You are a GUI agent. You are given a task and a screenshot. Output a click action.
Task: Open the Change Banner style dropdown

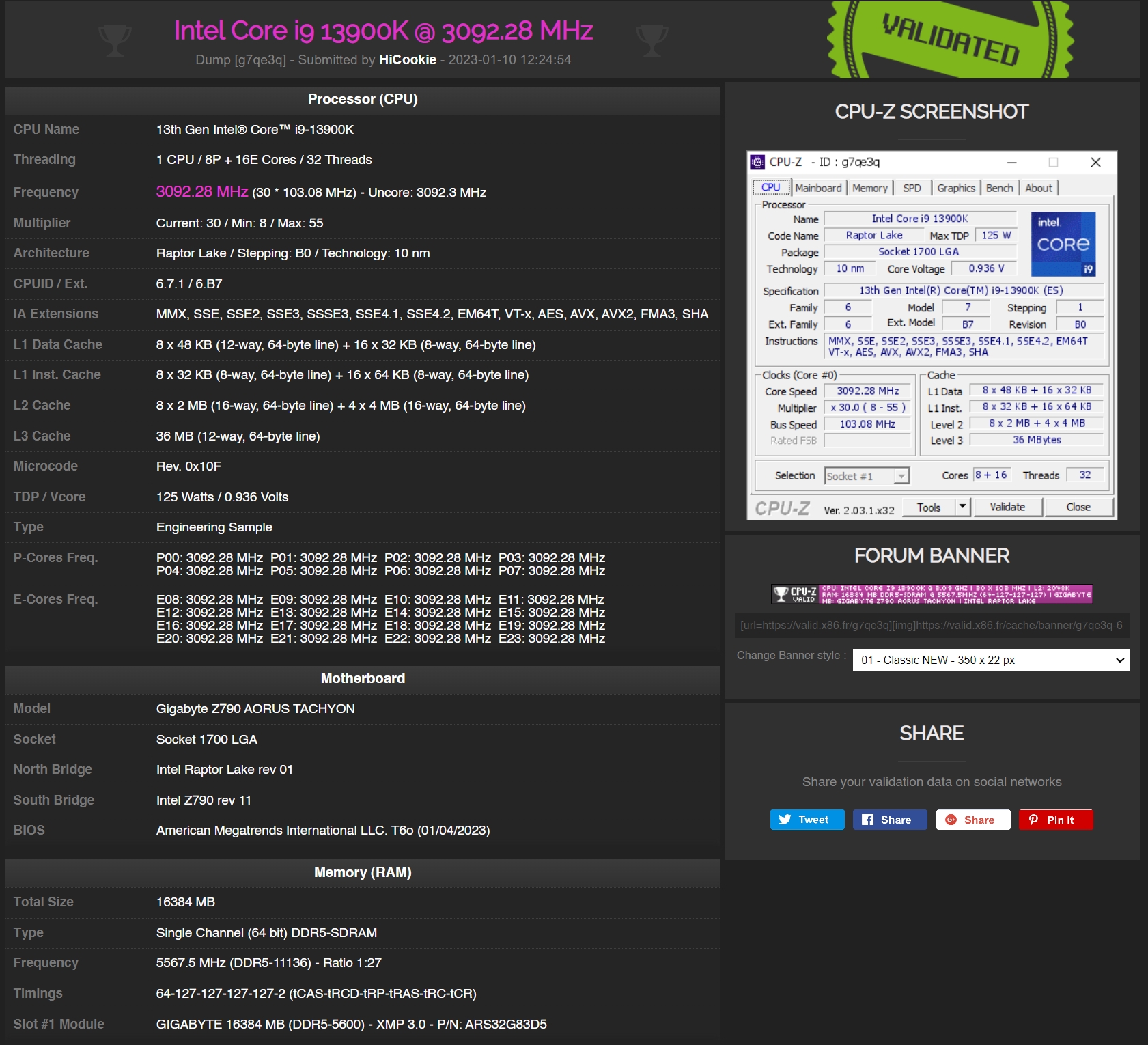990,660
